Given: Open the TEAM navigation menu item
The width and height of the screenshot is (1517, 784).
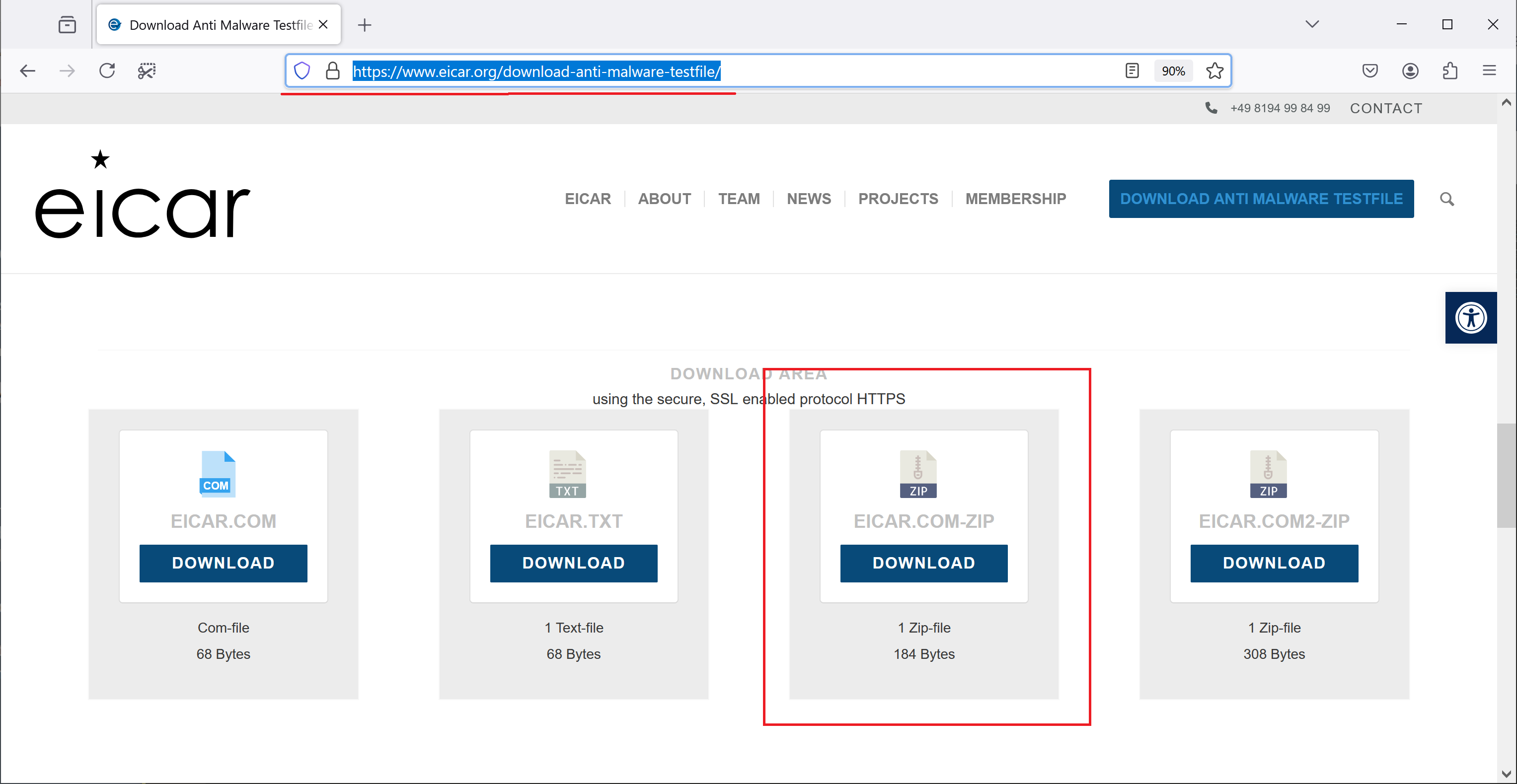Looking at the screenshot, I should (x=739, y=199).
